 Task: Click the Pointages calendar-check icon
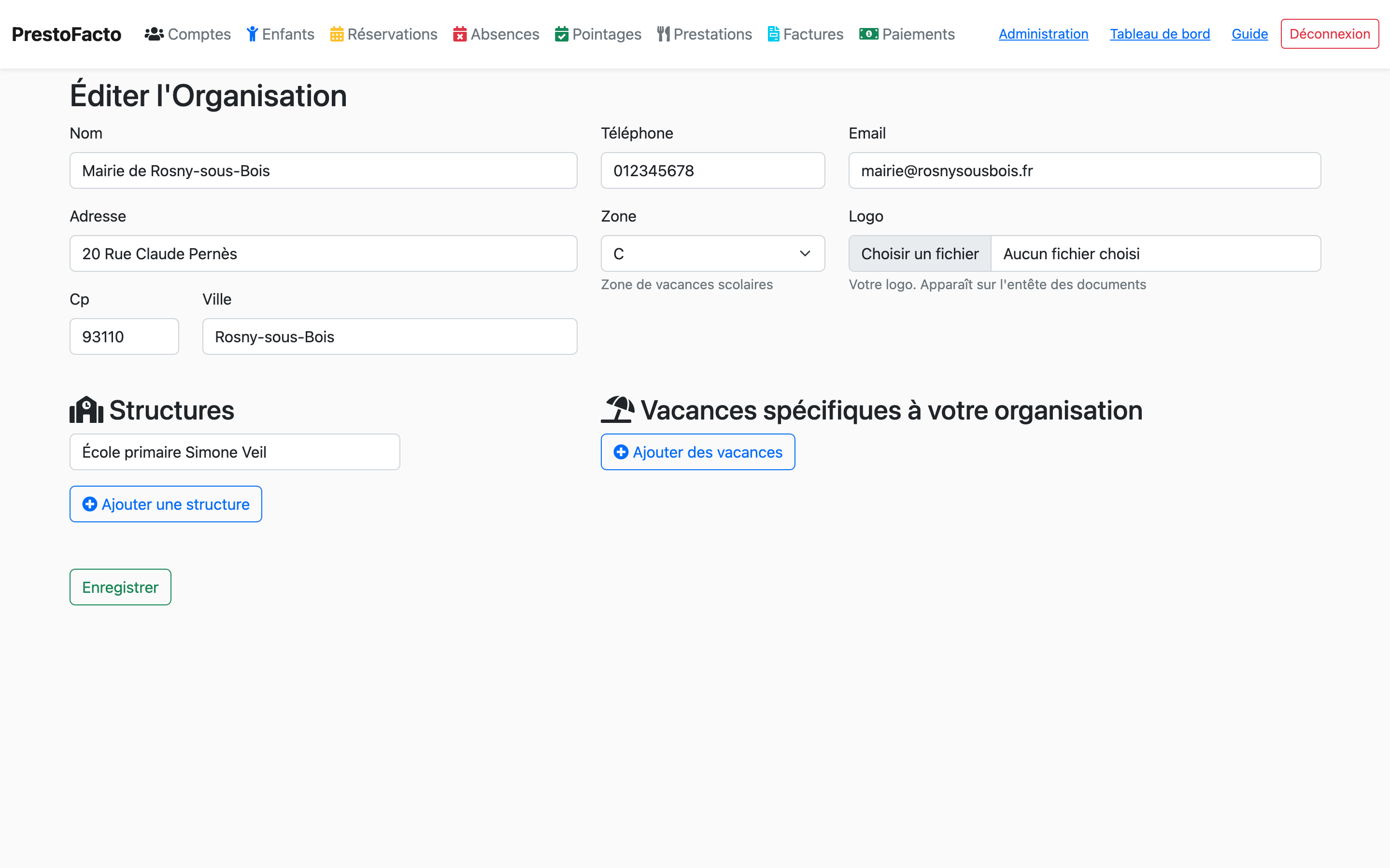coord(562,34)
